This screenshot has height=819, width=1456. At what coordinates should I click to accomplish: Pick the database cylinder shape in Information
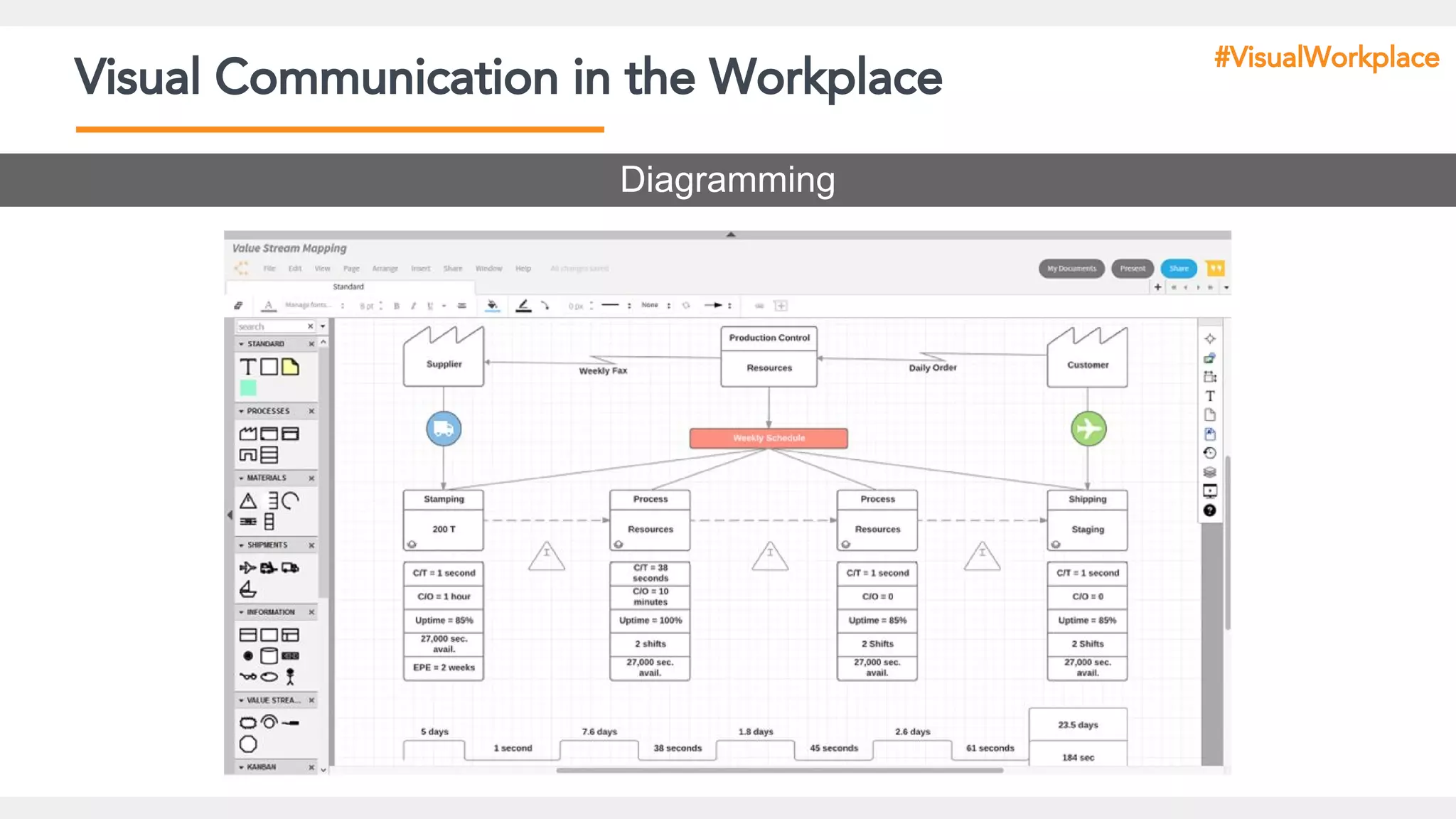click(x=269, y=655)
